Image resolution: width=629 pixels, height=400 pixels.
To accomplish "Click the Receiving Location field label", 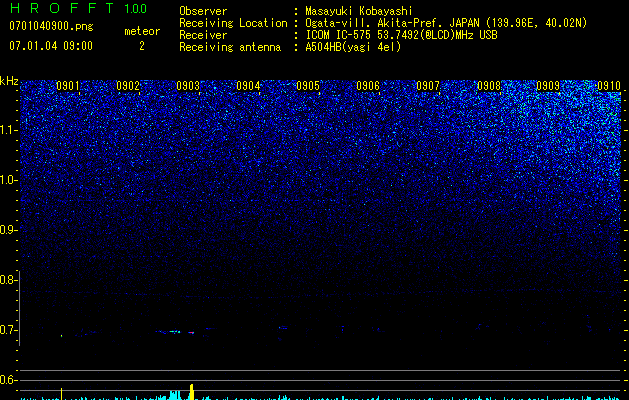I will click(x=233, y=23).
